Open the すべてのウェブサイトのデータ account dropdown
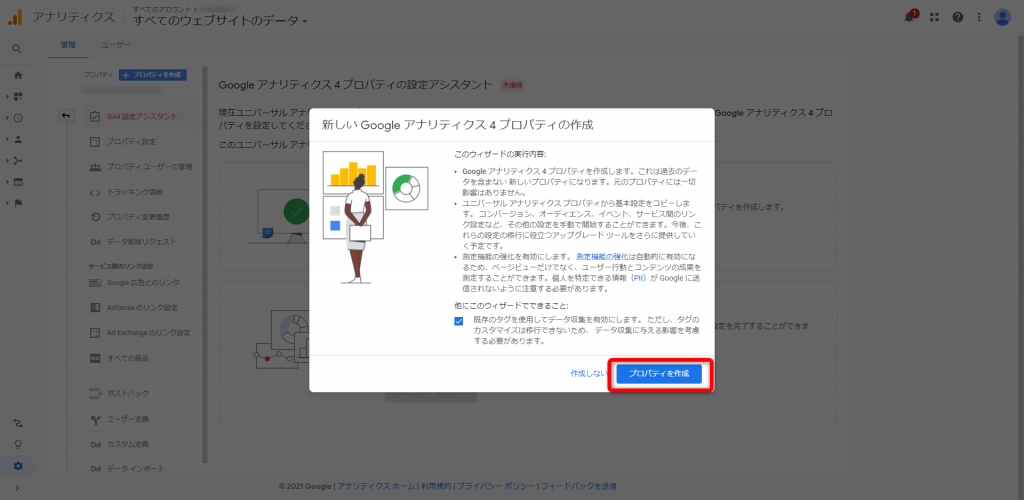The height and width of the screenshot is (500, 1024). coord(221,21)
